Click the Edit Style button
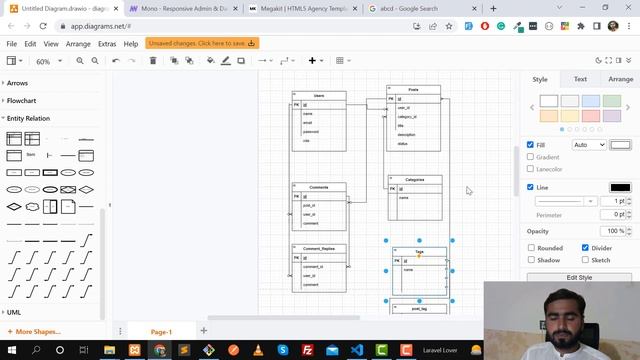 579,277
